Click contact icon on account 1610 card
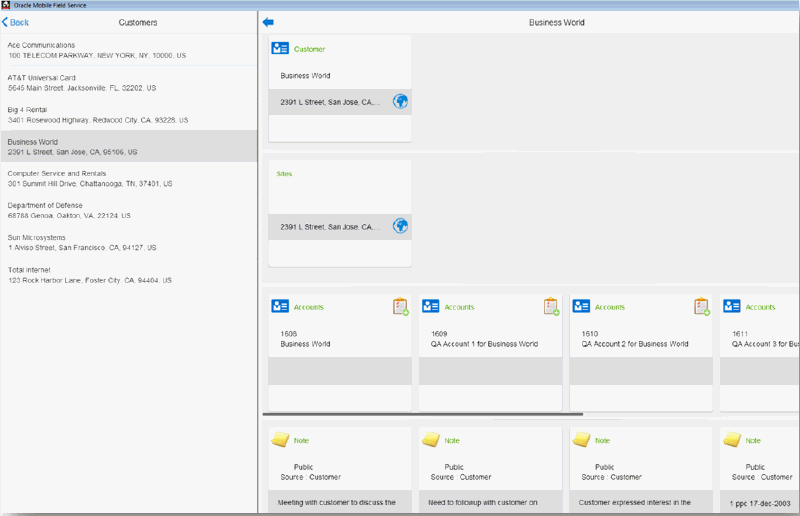This screenshot has height=516, width=800. click(x=581, y=306)
